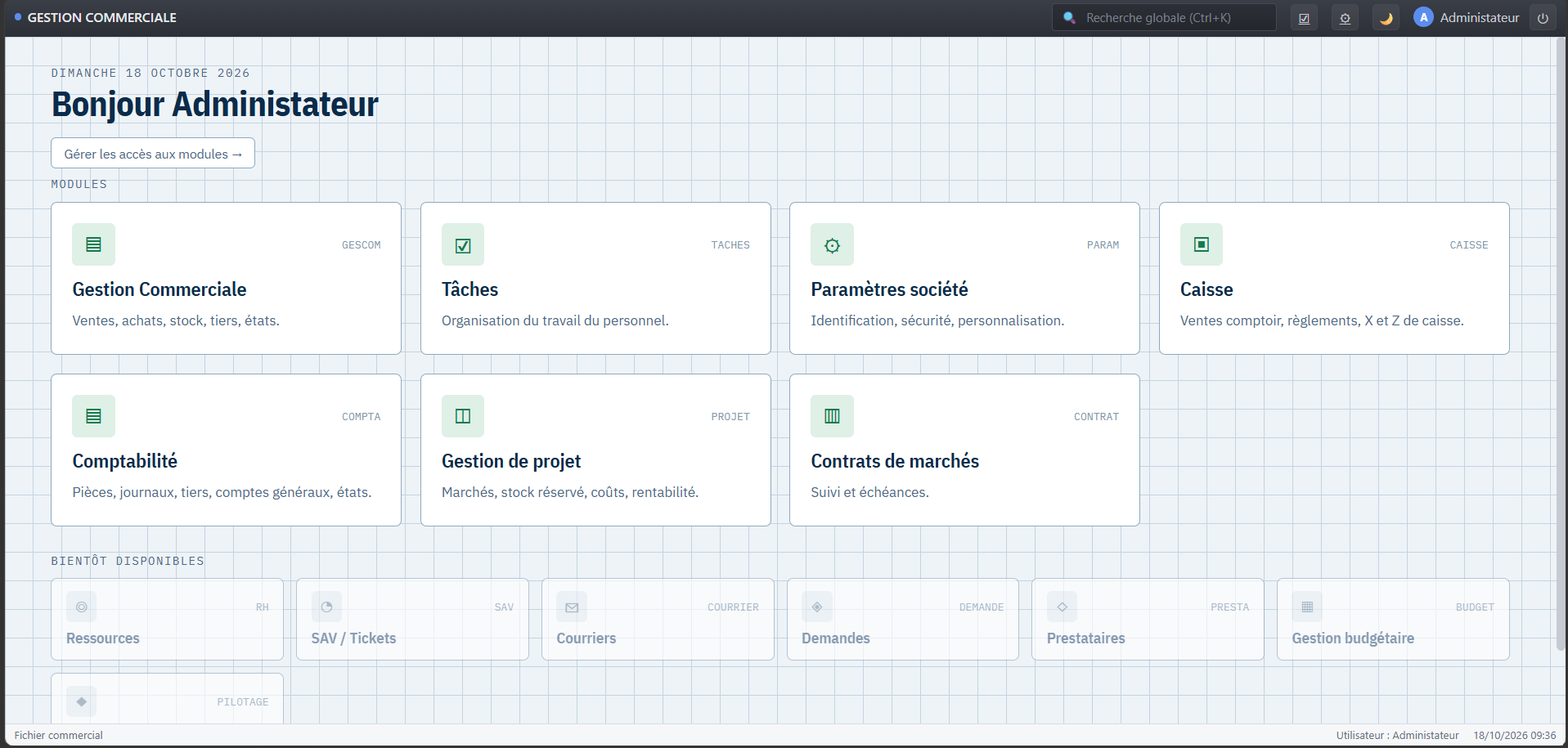
Task: Click the 'Courriers' card label
Action: point(586,638)
